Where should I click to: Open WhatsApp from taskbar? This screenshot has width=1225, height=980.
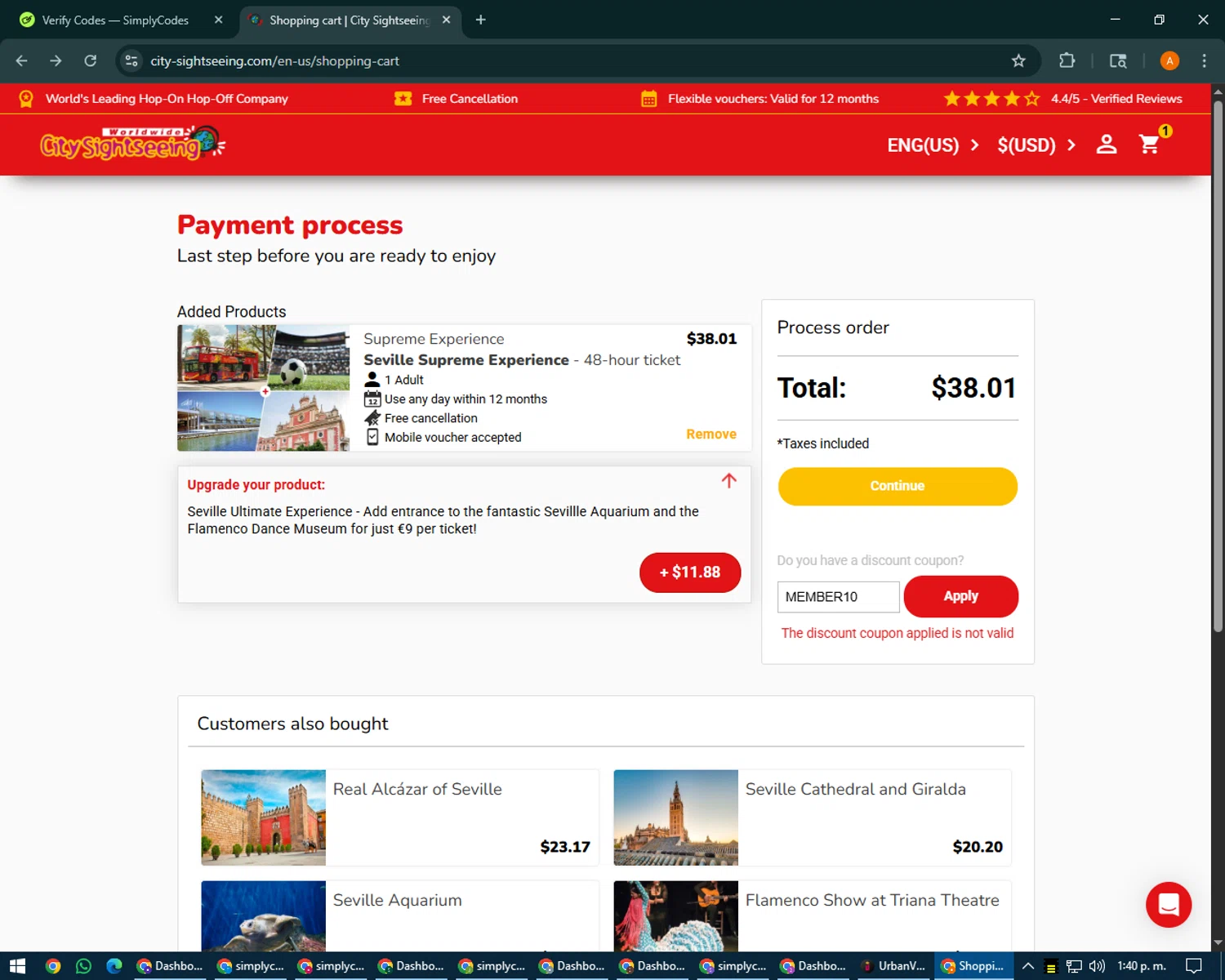click(83, 966)
